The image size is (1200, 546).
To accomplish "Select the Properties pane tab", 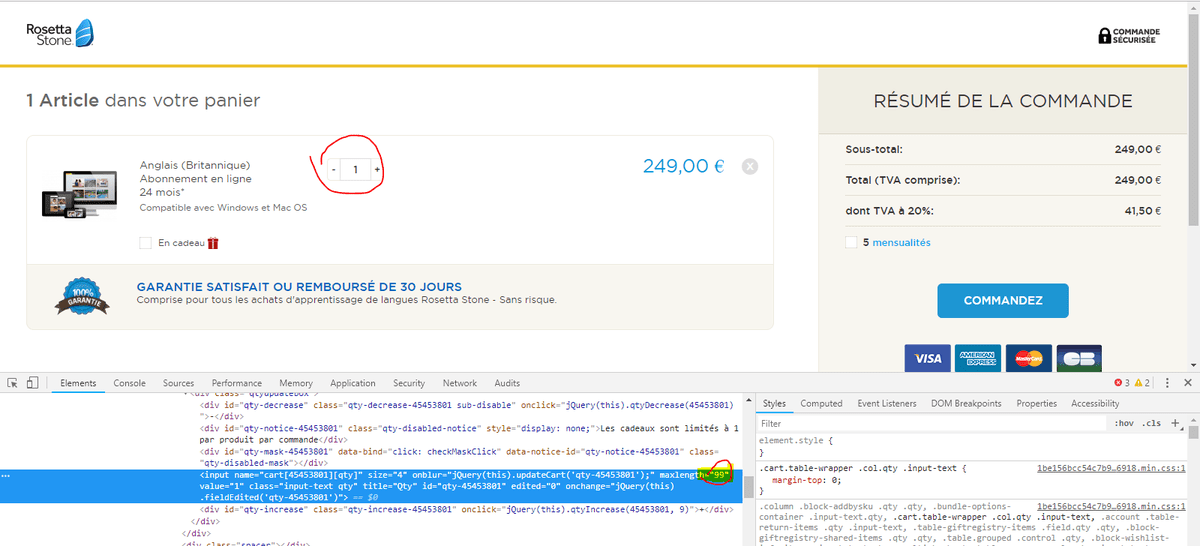I will [1037, 404].
